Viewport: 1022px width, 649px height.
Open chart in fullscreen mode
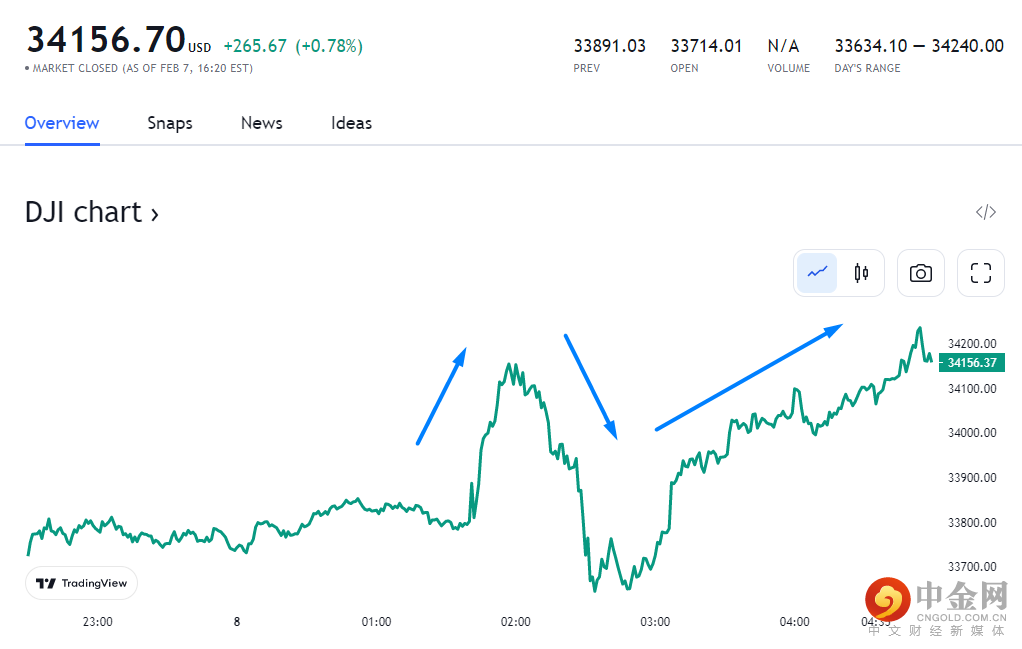coord(981,273)
